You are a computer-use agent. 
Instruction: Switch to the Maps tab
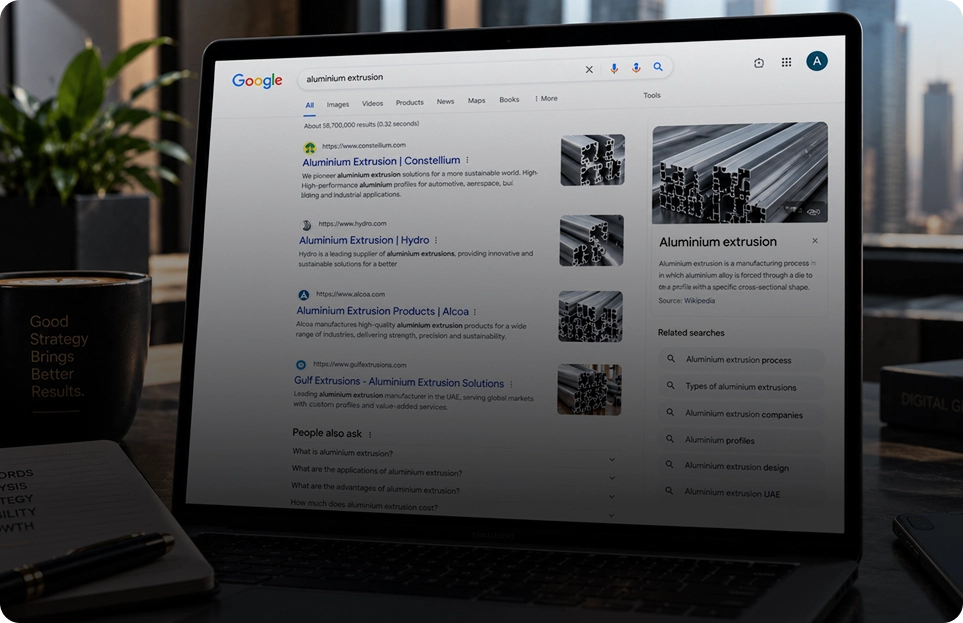(477, 100)
